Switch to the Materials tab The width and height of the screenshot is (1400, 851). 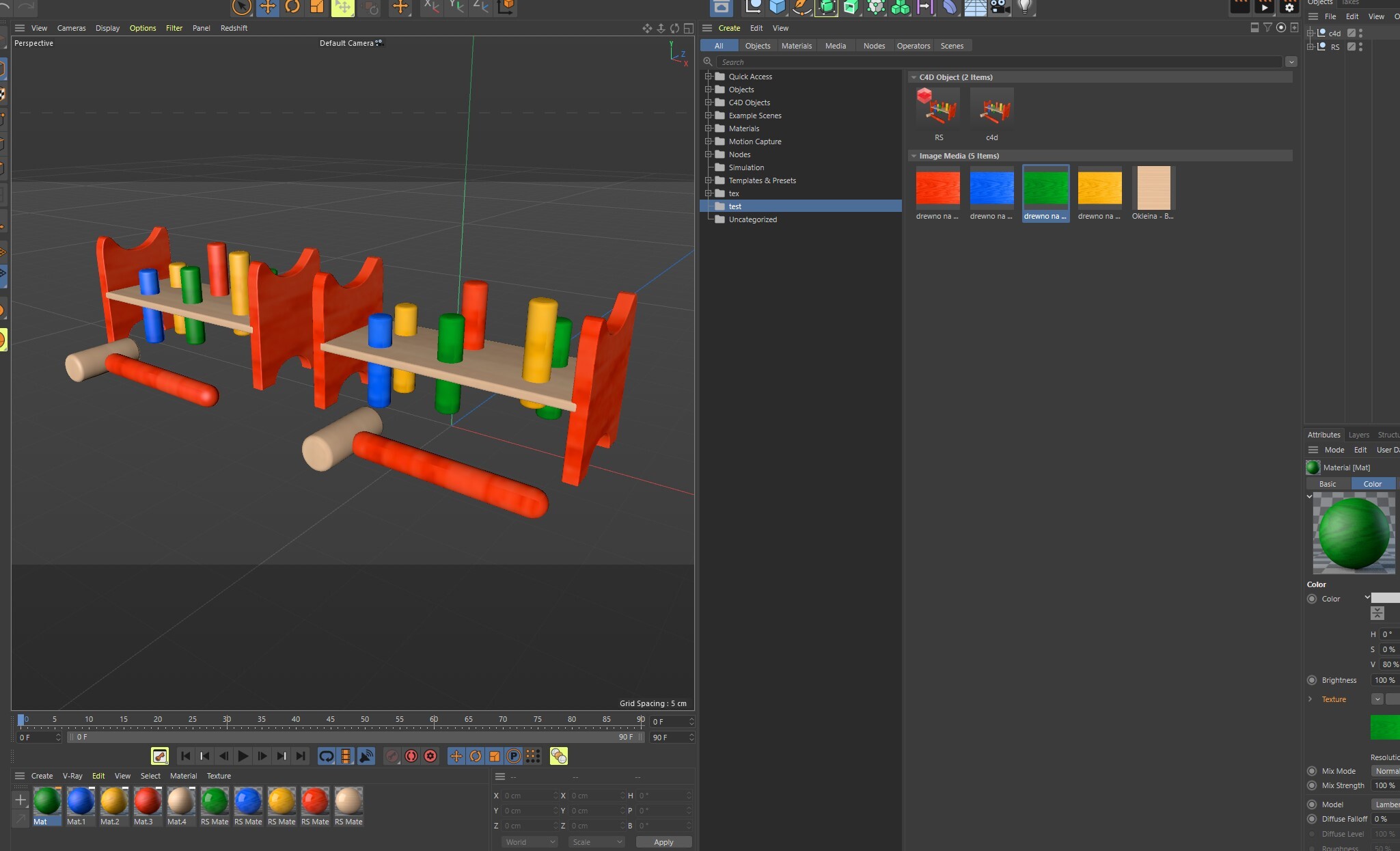797,46
